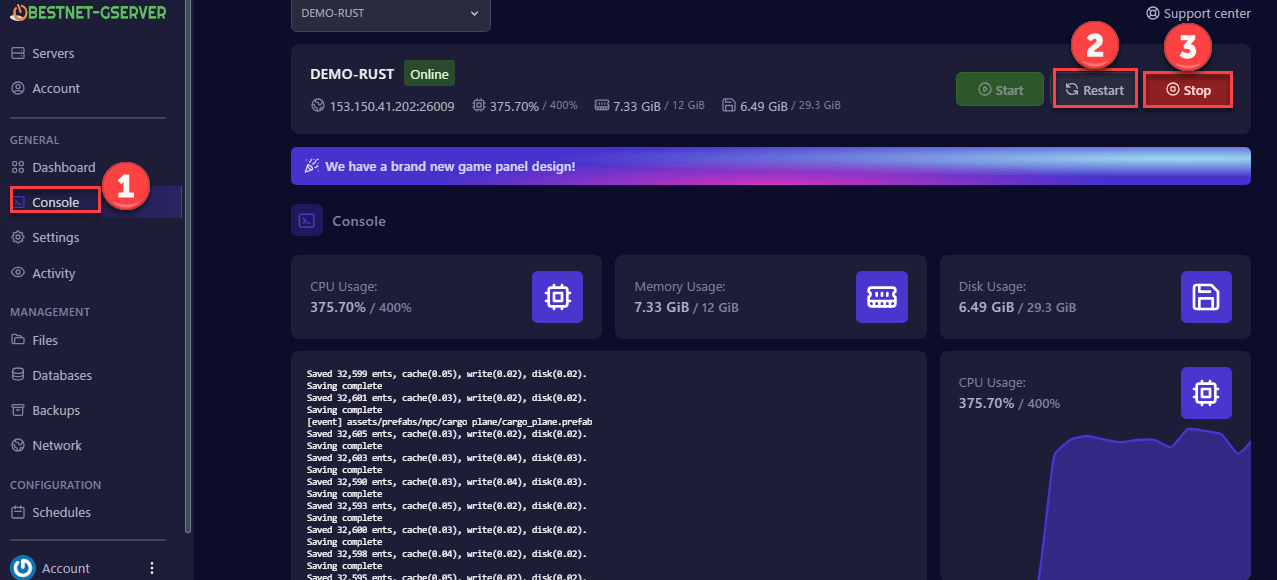Click the sidebar vertical scrollbar

click(x=188, y=266)
